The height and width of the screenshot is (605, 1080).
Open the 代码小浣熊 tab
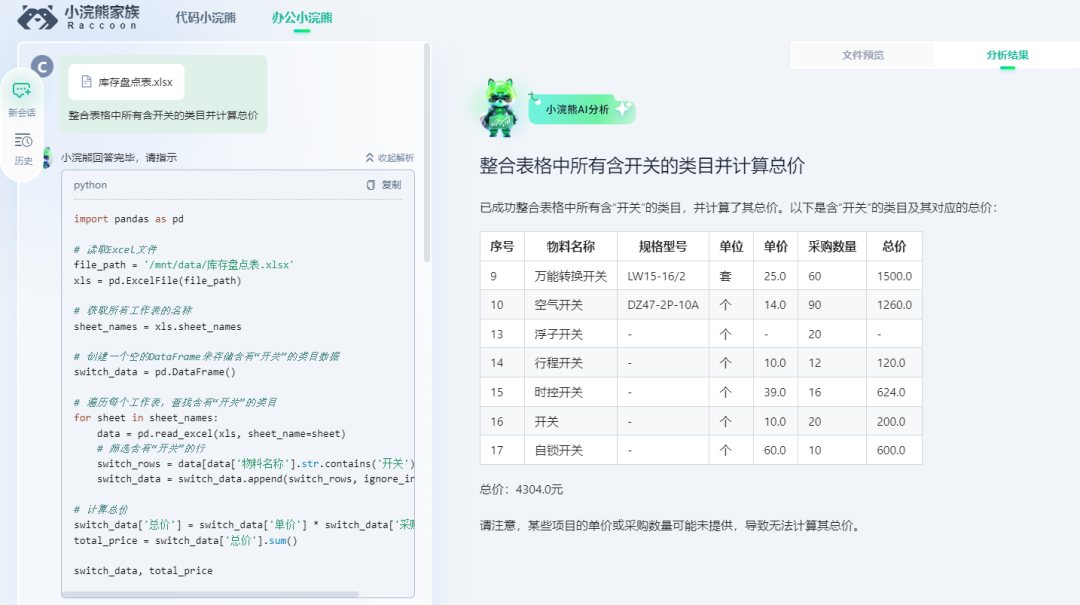(205, 17)
